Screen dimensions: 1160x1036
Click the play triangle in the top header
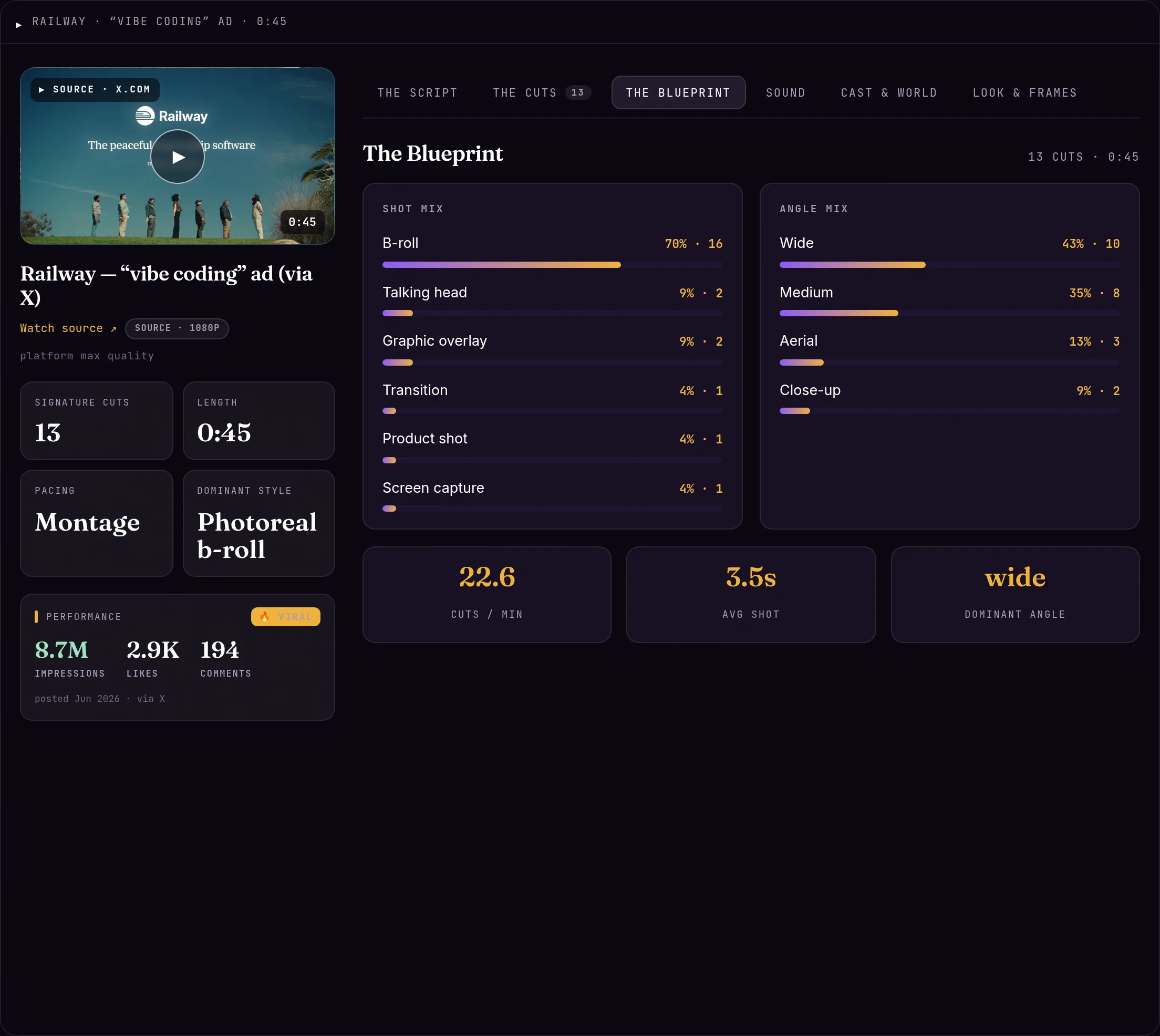(19, 25)
